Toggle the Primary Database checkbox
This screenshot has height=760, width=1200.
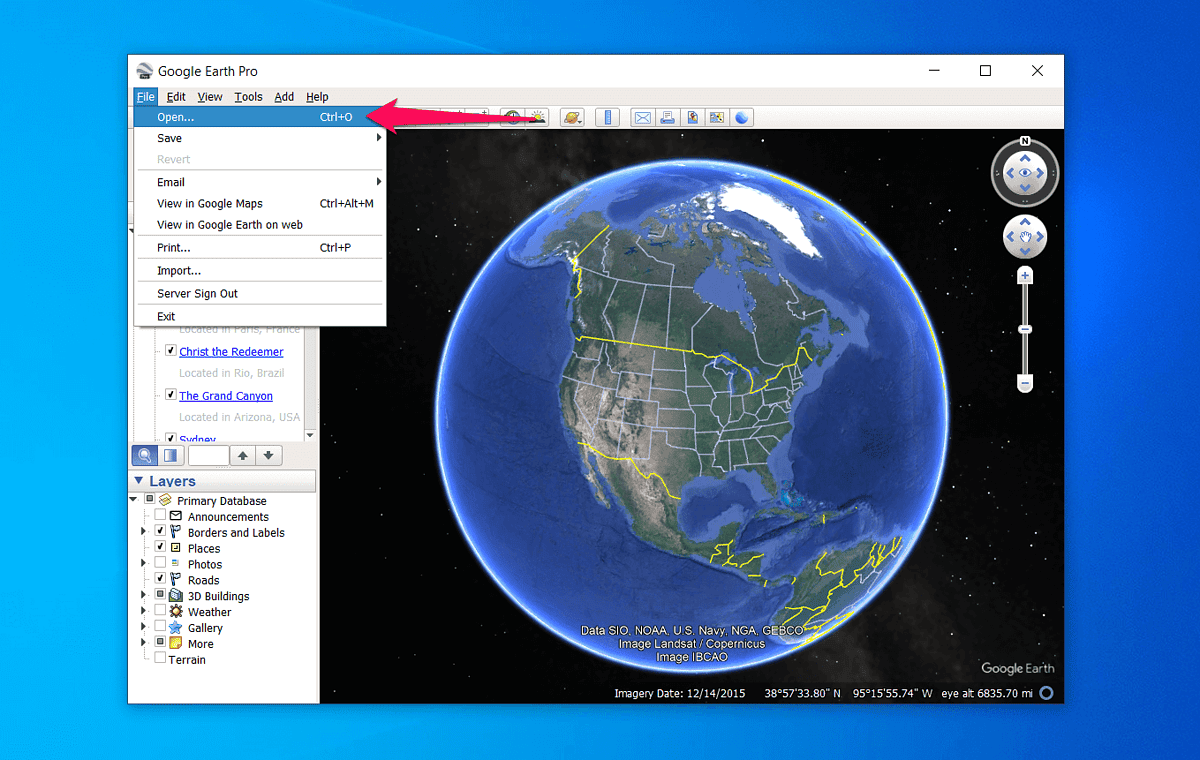click(x=150, y=500)
